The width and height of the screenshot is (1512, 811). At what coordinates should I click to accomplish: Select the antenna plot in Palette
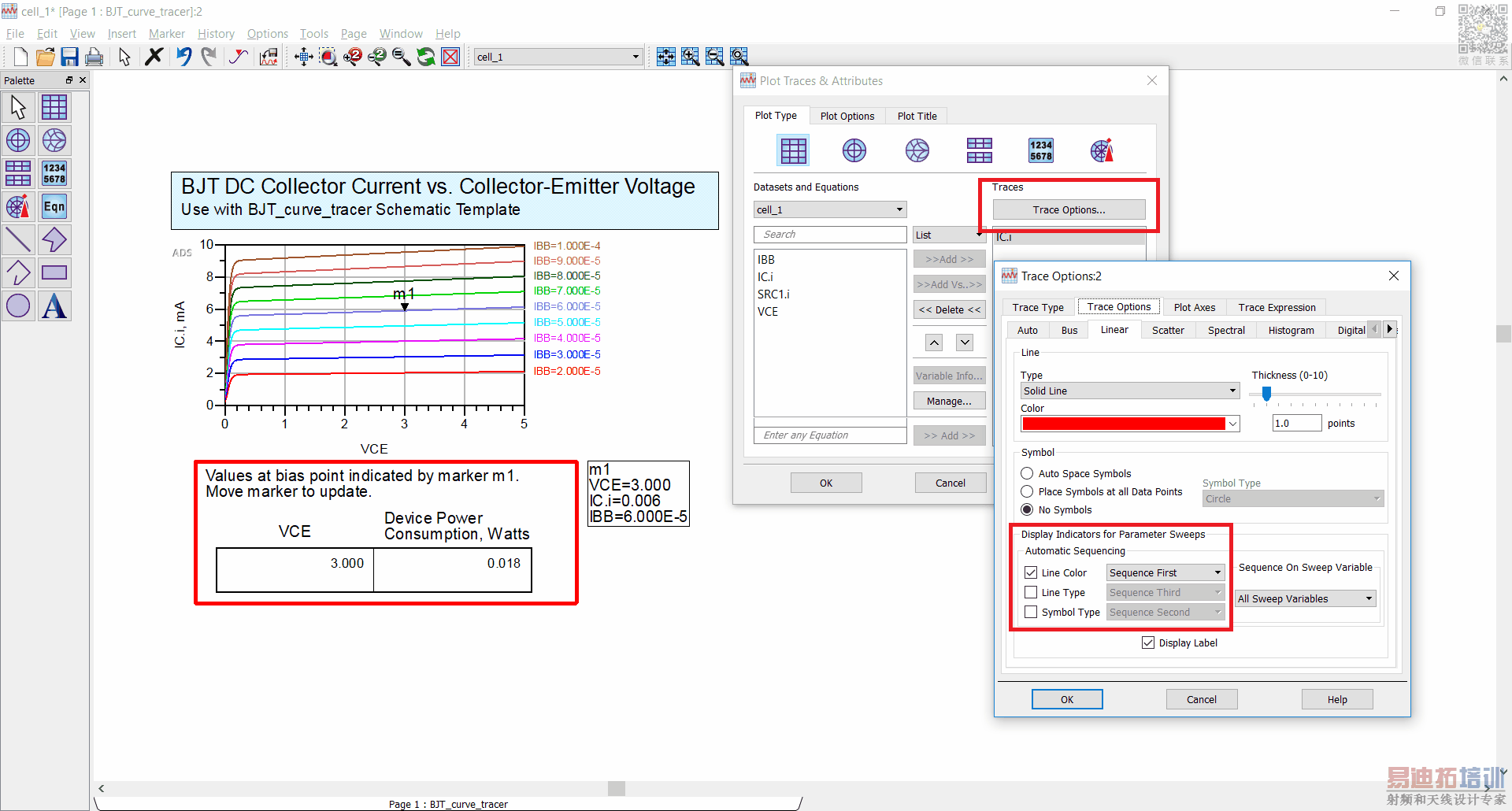18,206
